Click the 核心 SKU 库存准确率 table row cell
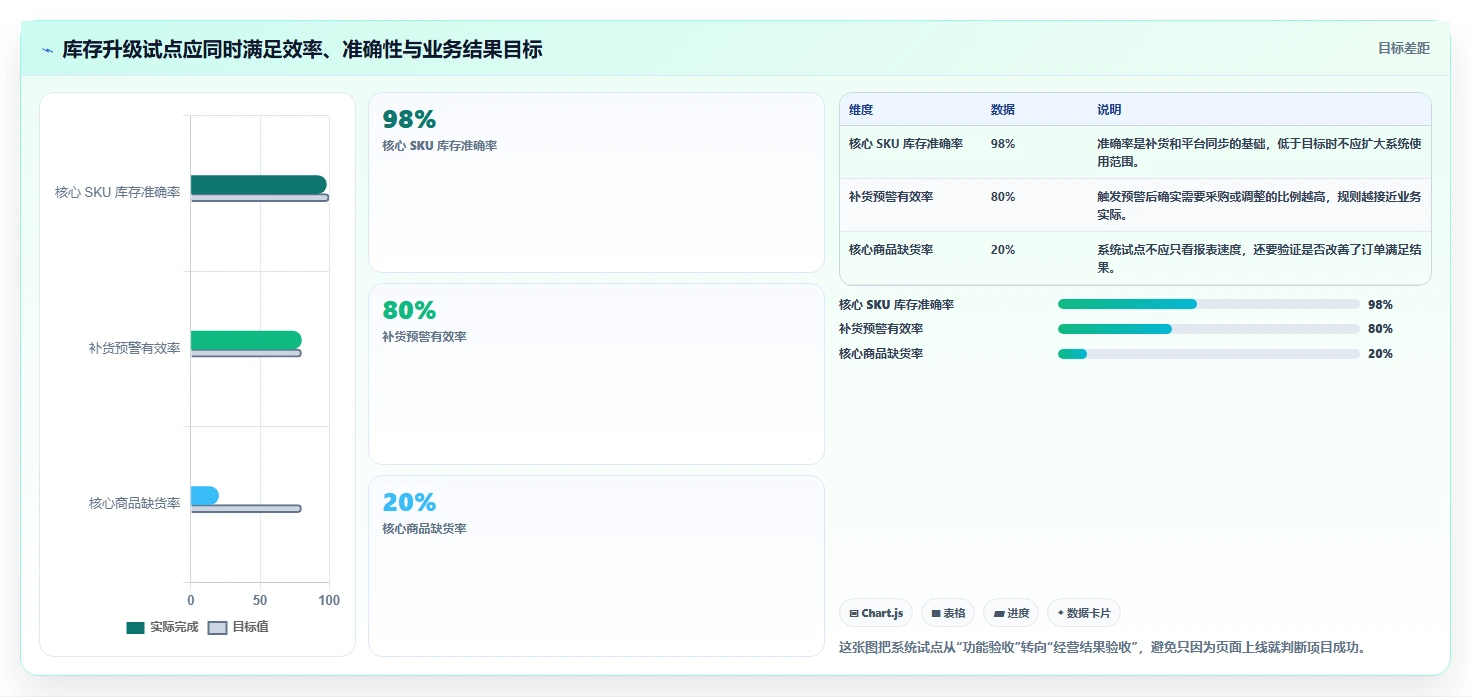This screenshot has height=697, width=1471. pos(906,144)
